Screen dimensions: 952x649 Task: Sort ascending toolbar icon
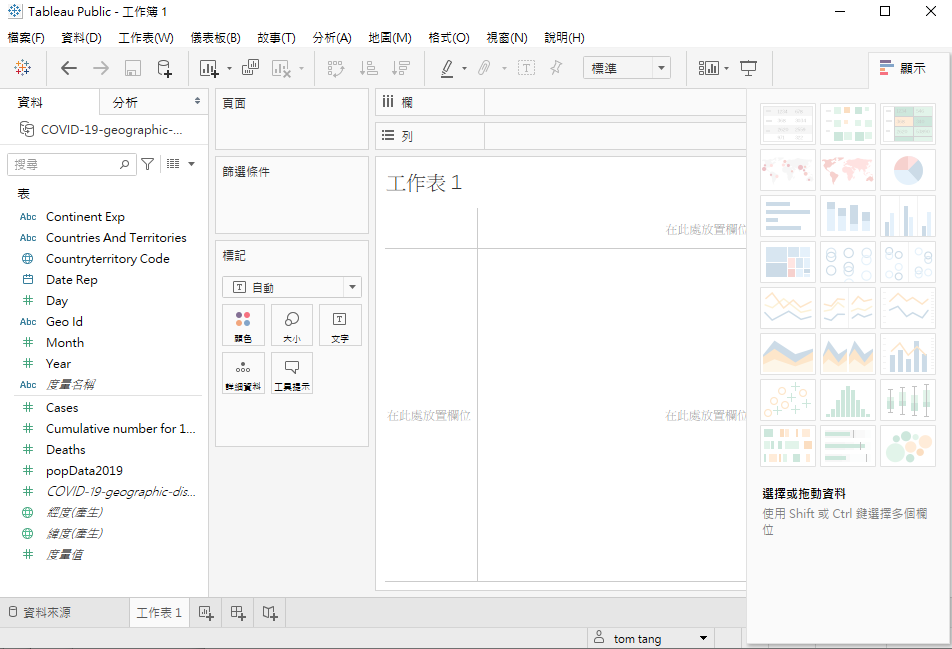369,68
